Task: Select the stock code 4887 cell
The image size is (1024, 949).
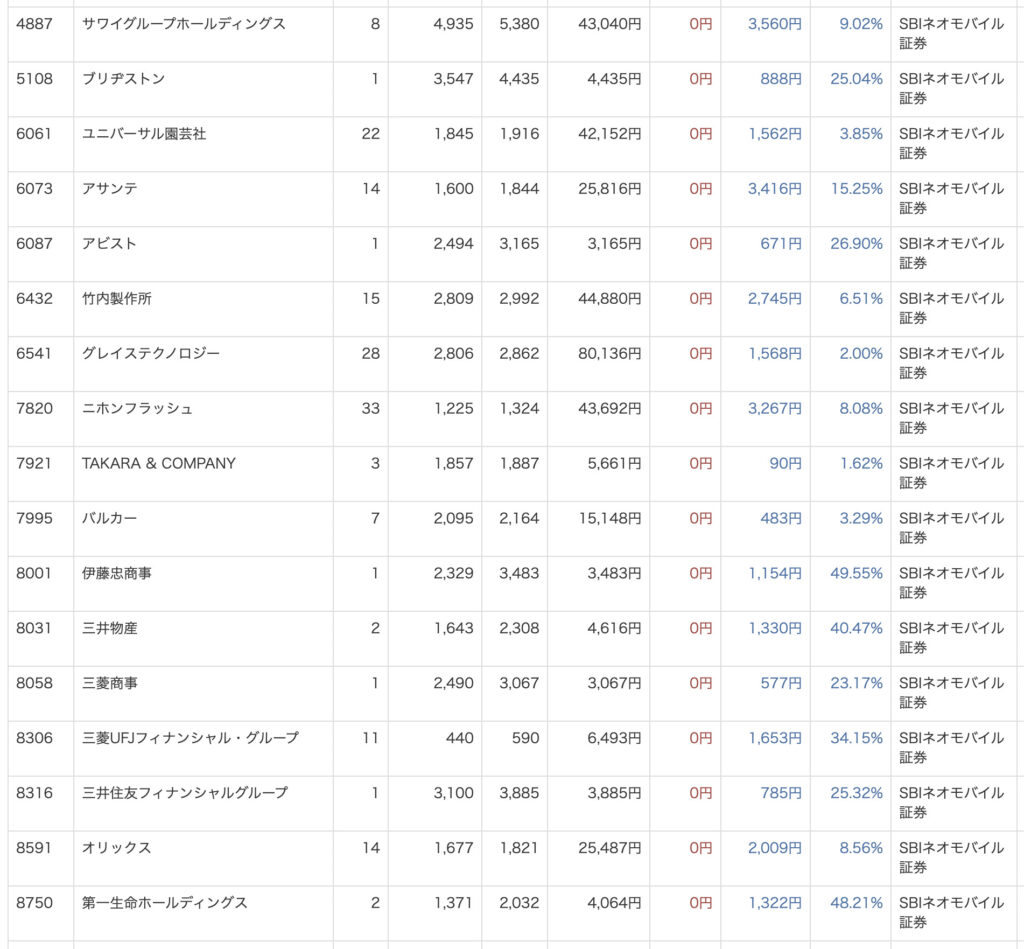Action: pos(34,24)
